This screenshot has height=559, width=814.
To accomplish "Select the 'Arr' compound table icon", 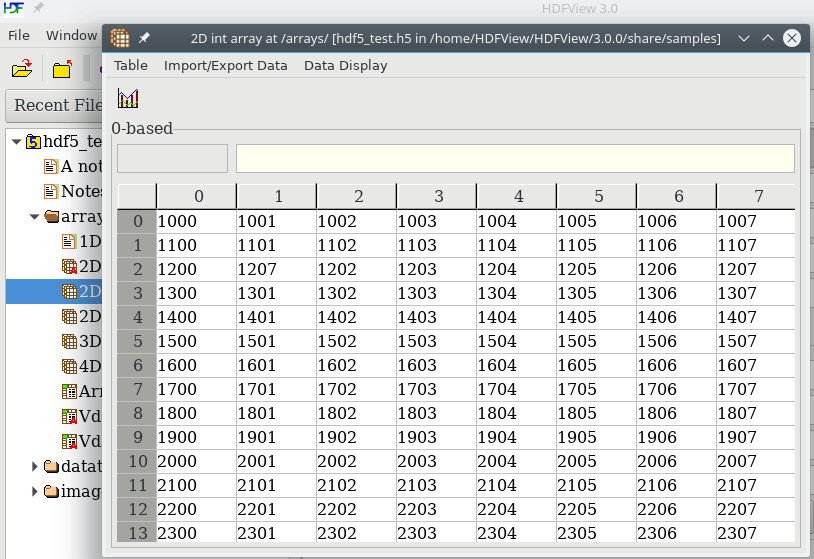I will [x=69, y=391].
